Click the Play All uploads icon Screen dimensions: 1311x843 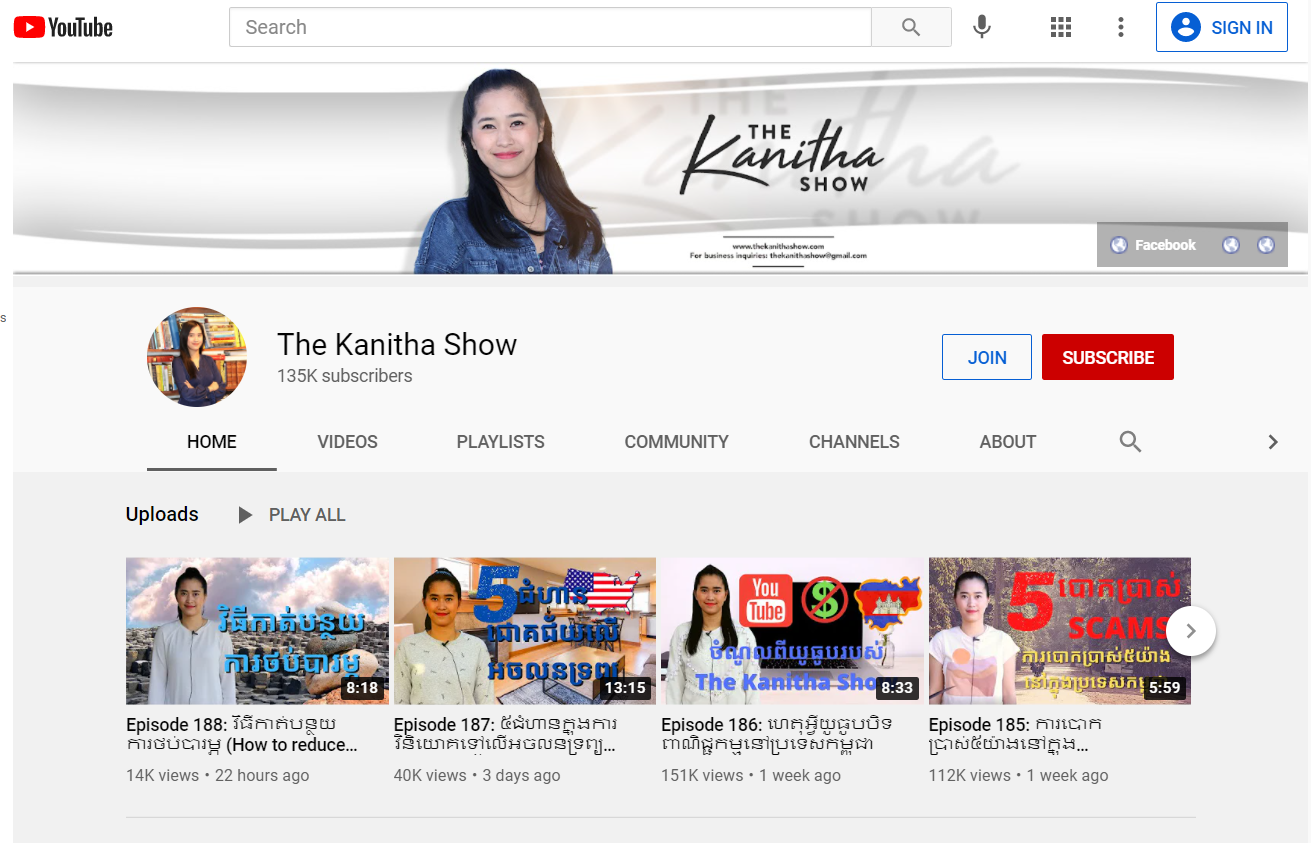click(245, 514)
